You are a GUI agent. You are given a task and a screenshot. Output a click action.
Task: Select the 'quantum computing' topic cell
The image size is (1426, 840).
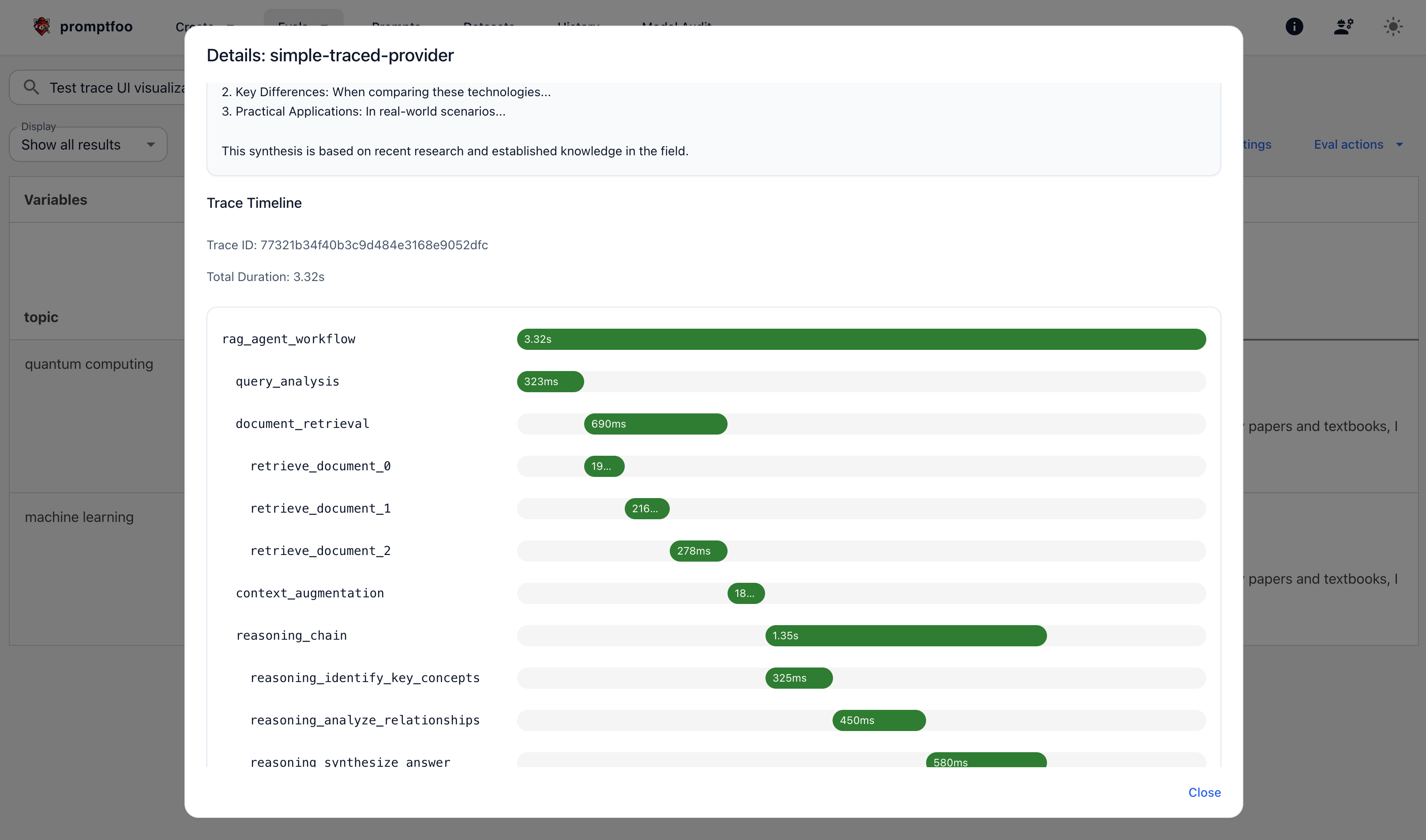(89, 364)
